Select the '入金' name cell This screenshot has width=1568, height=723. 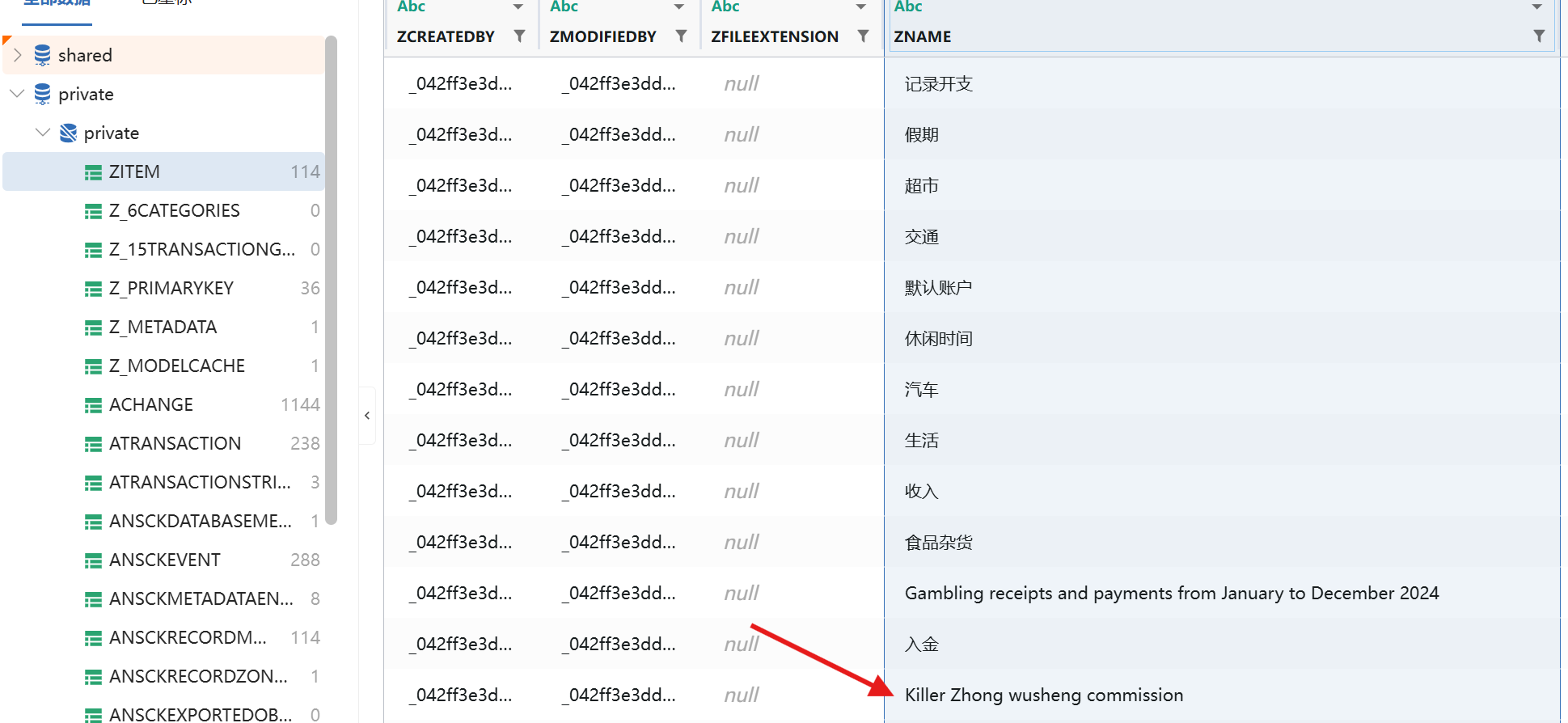click(1222, 644)
